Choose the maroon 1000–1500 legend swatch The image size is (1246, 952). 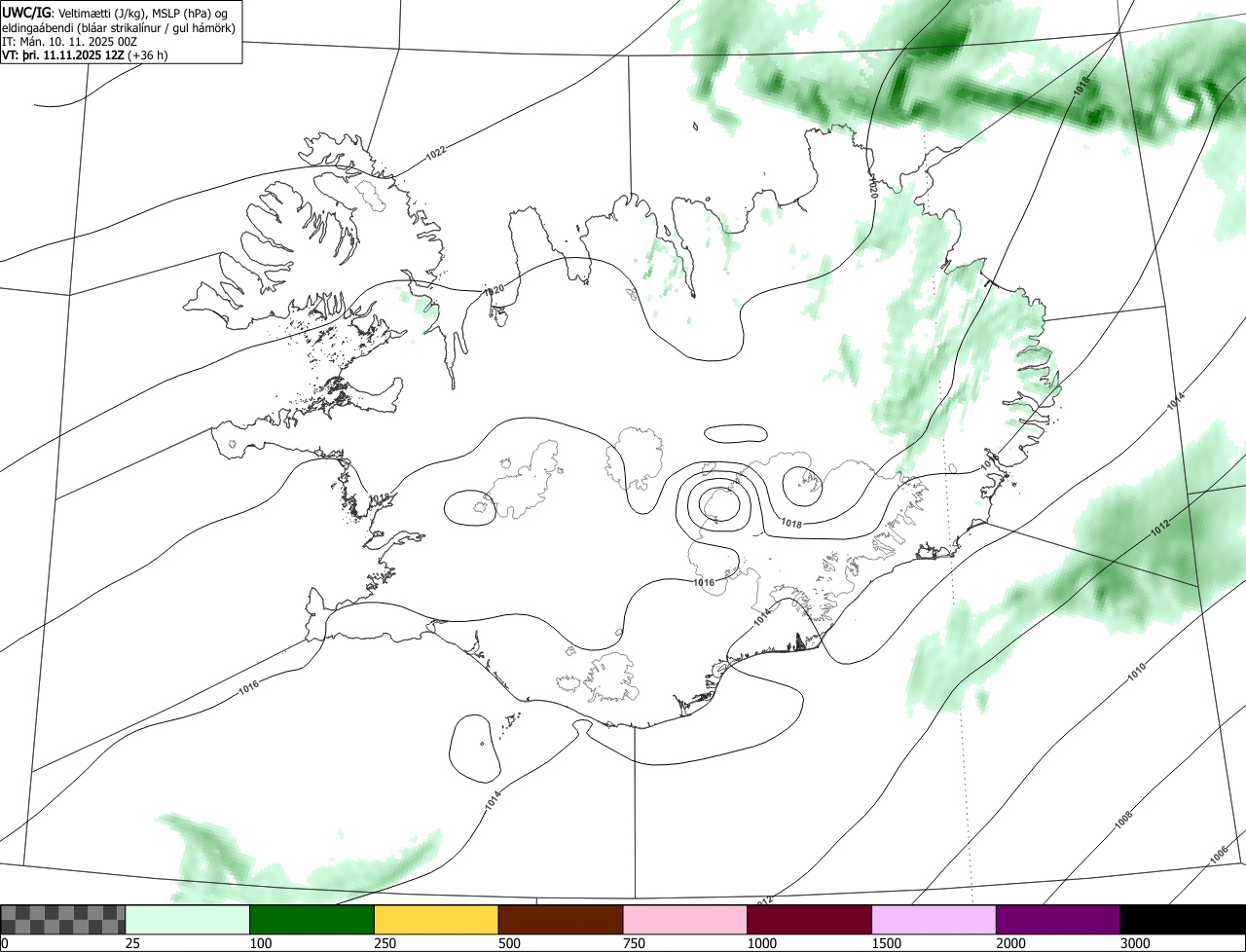coord(810,919)
